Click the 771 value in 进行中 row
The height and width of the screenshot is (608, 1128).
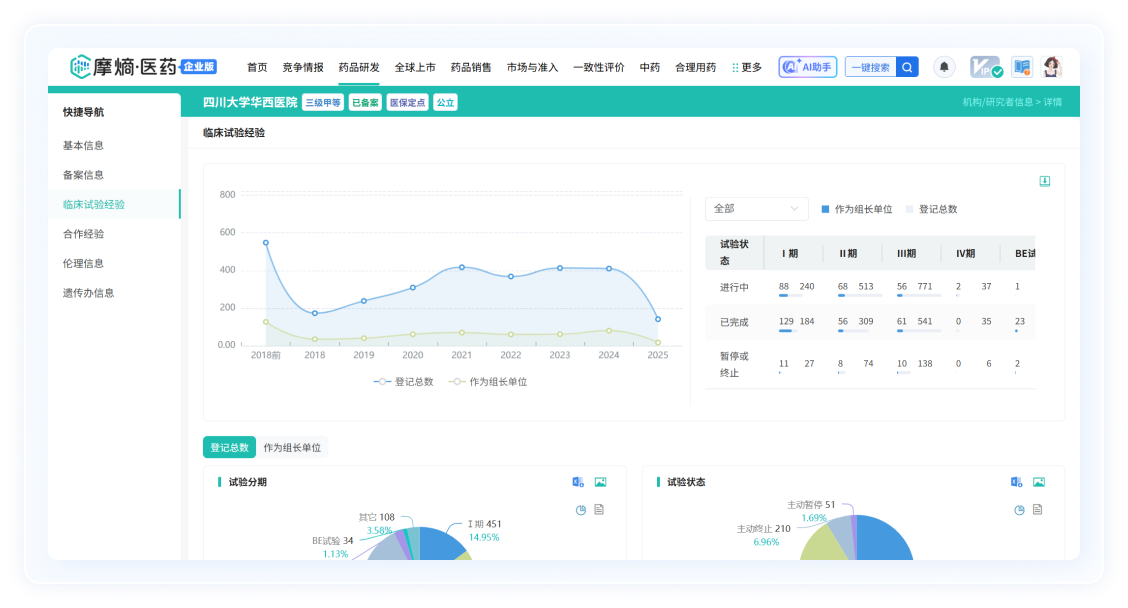coord(924,286)
